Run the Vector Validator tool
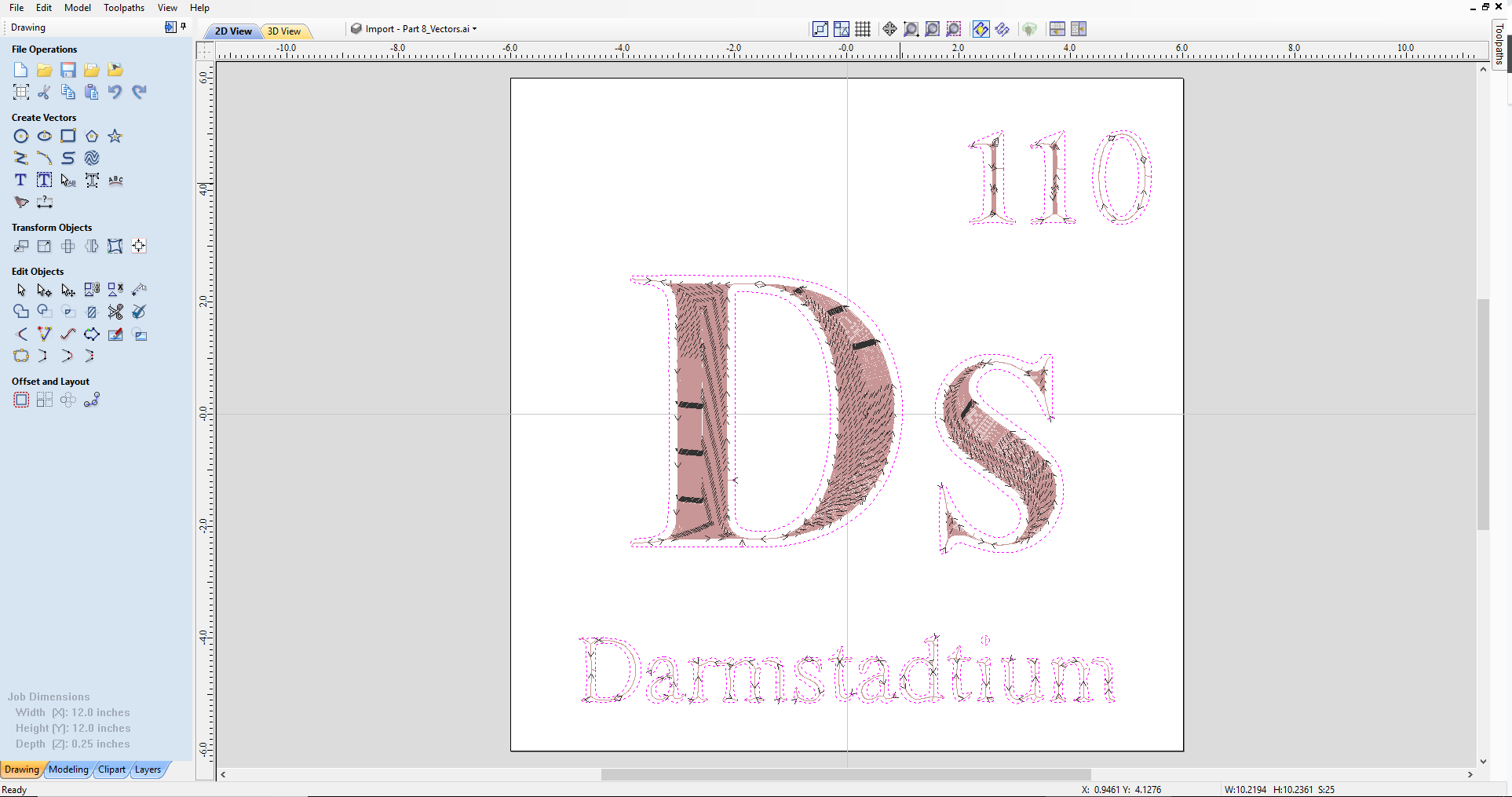 coord(139,312)
